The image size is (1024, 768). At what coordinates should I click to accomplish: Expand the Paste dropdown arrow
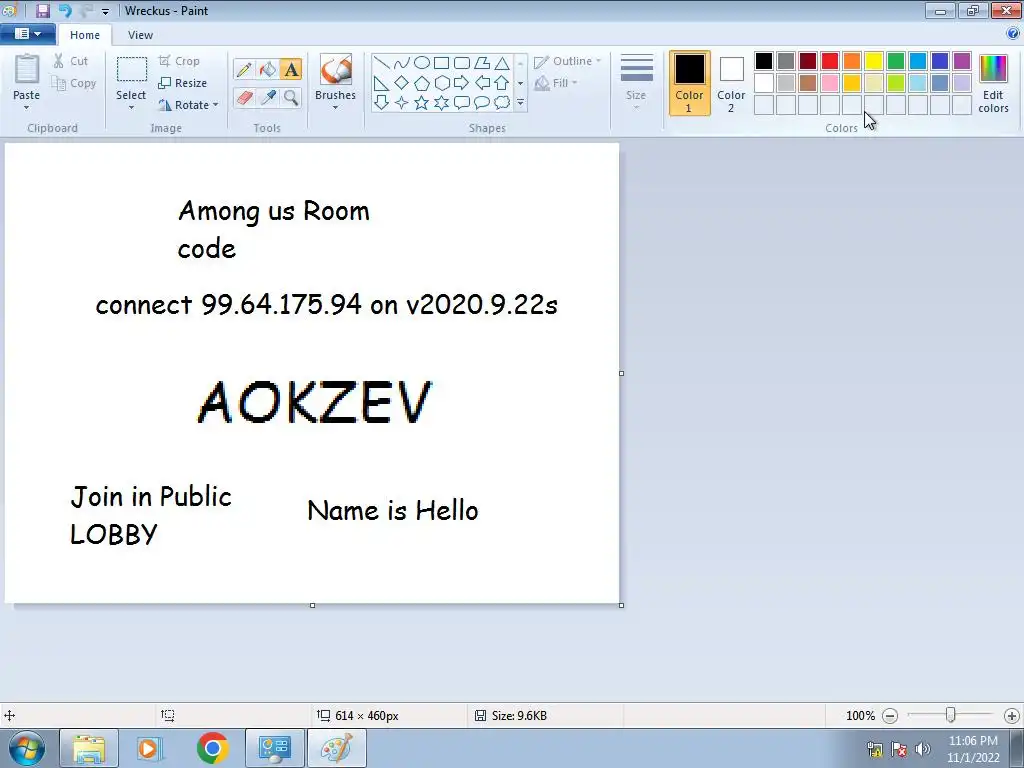tap(26, 108)
